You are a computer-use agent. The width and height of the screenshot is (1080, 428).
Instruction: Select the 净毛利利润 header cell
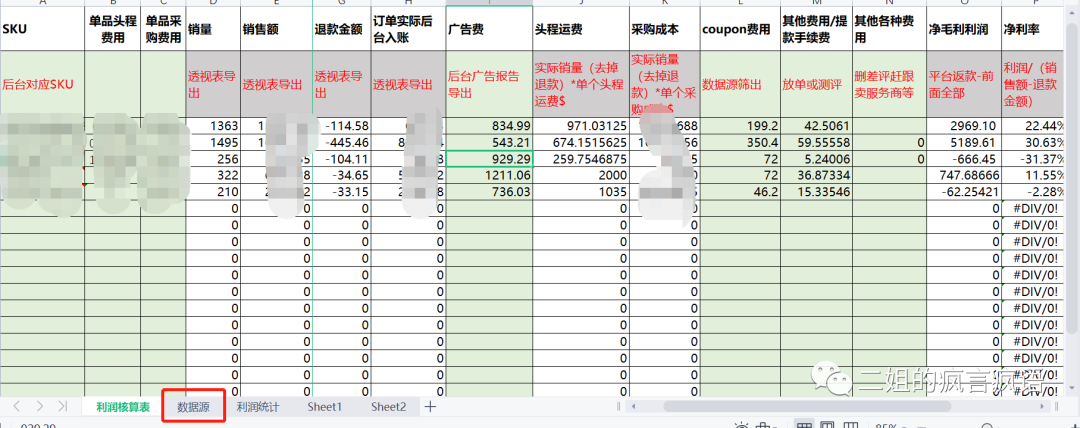964,29
